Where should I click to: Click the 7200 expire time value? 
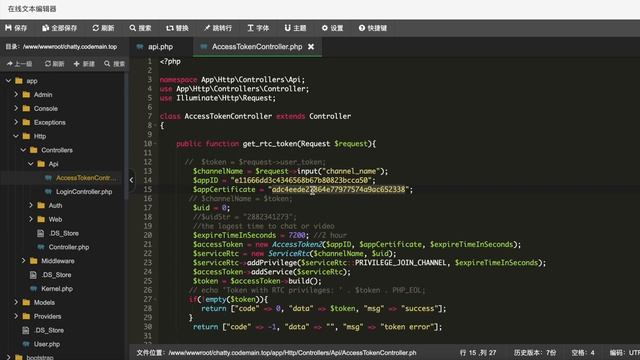click(x=297, y=235)
